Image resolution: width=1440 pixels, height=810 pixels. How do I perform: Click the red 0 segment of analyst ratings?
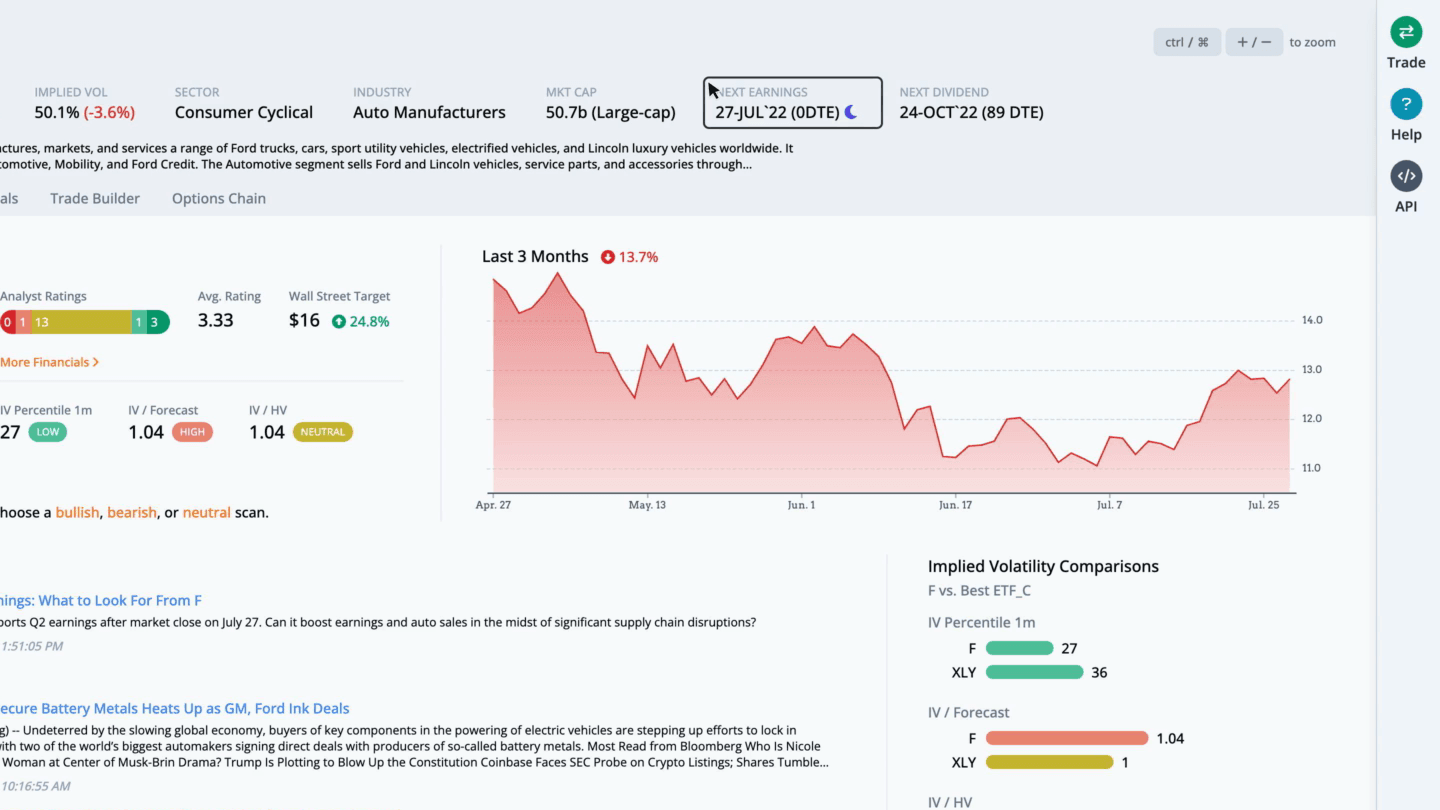click(7, 322)
